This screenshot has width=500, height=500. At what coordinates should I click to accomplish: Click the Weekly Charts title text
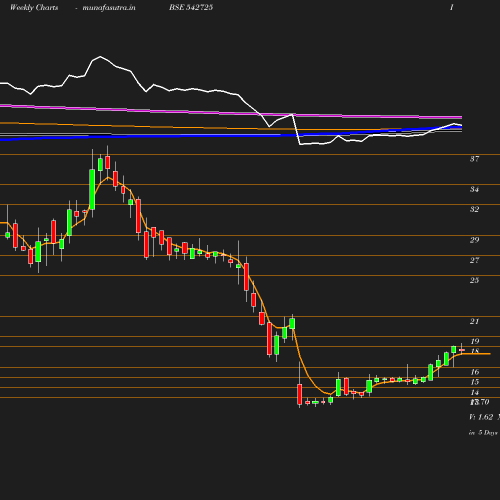tap(34, 7)
